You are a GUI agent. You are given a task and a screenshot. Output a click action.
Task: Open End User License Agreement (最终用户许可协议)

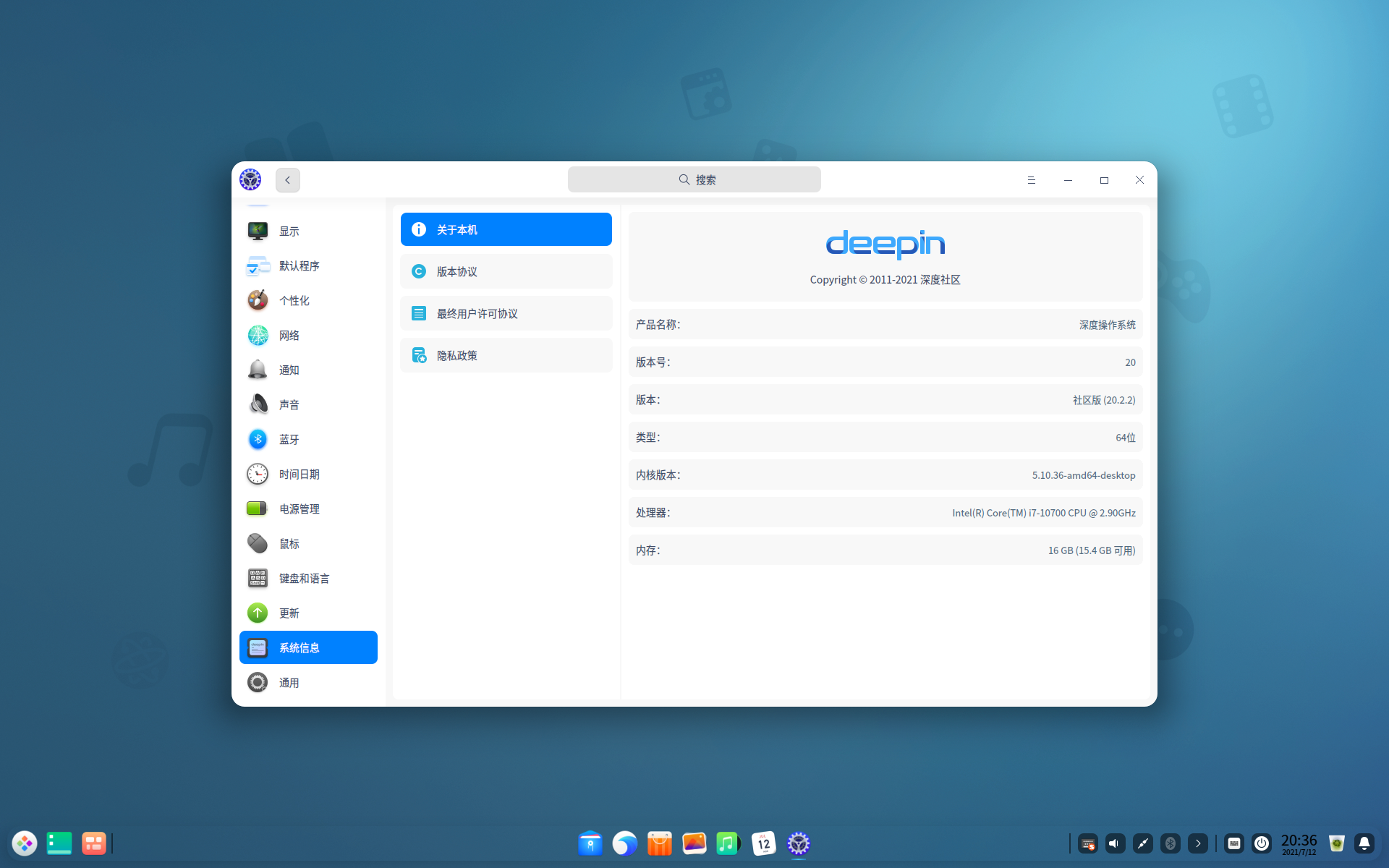point(506,313)
